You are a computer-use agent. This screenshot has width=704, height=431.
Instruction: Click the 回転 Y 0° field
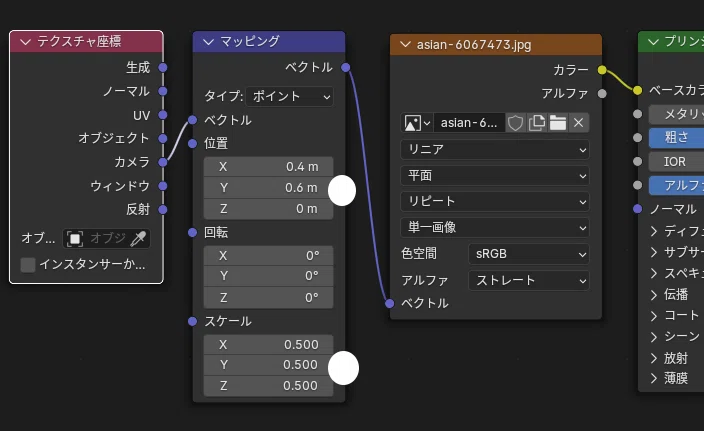268,276
